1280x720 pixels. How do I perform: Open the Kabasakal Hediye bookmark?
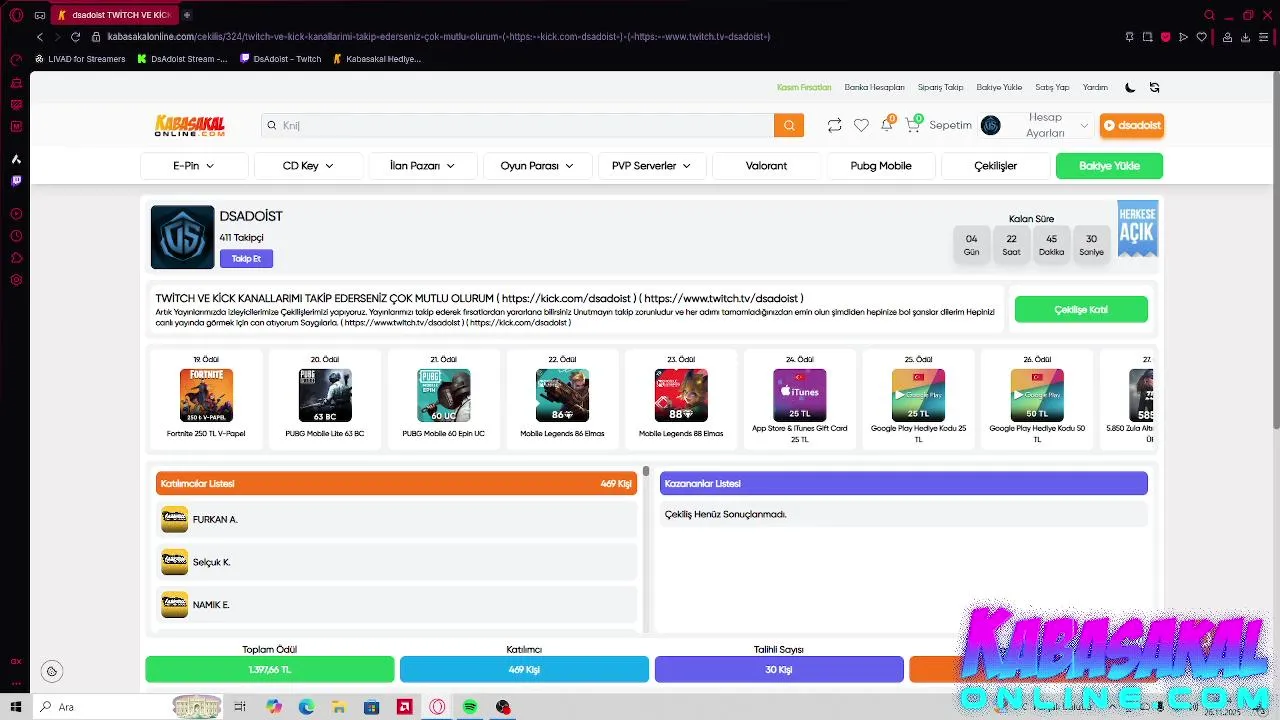[377, 59]
